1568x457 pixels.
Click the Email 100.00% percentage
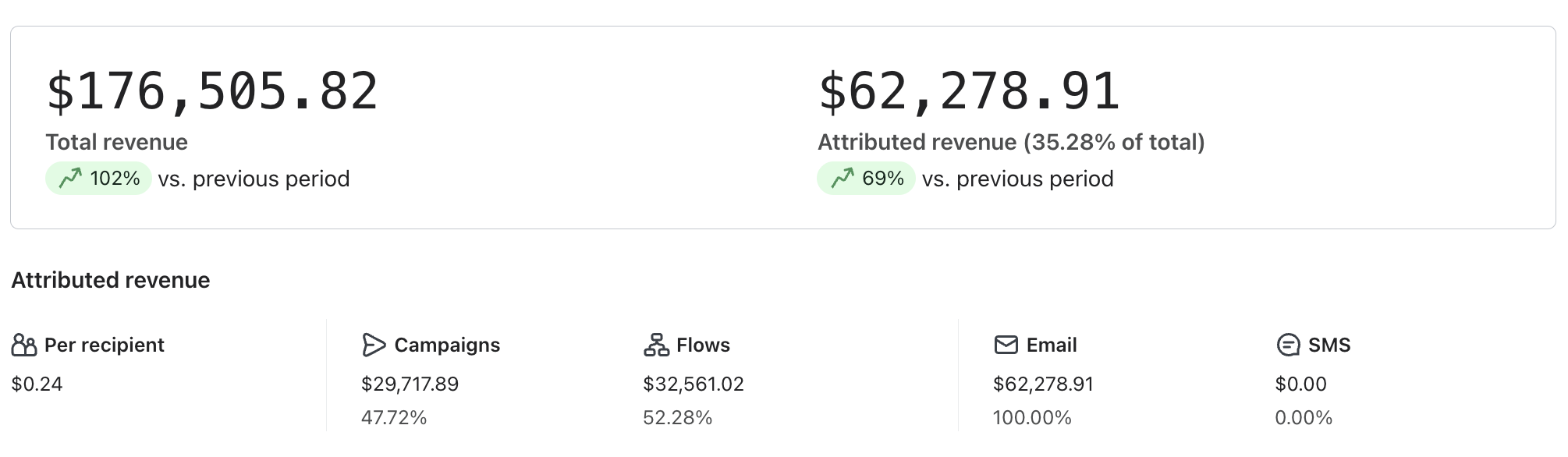1031,417
